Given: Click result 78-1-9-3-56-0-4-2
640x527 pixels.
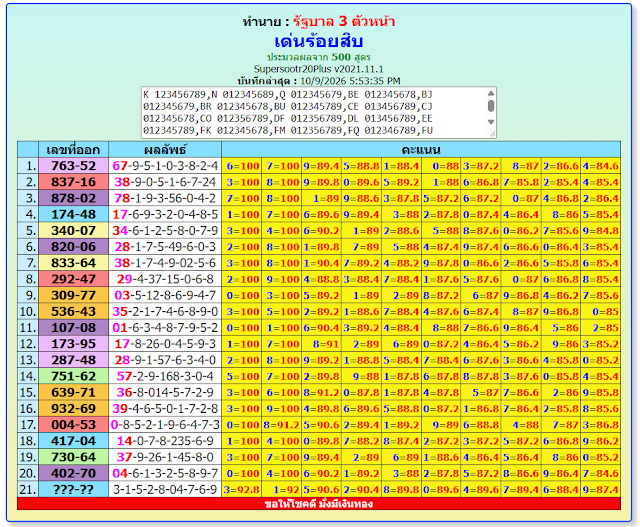Looking at the screenshot, I should point(165,198).
